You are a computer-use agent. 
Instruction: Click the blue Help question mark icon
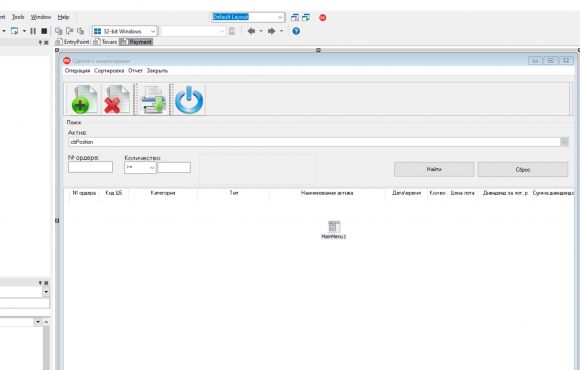click(296, 31)
